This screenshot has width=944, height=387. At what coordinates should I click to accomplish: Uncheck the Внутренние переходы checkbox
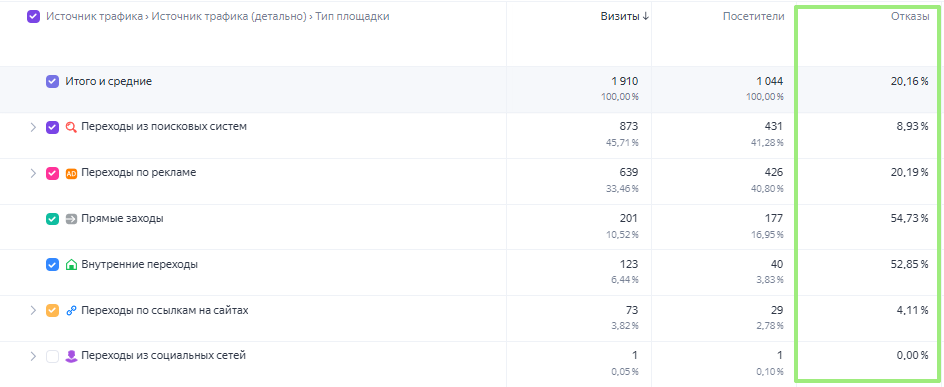coord(52,265)
